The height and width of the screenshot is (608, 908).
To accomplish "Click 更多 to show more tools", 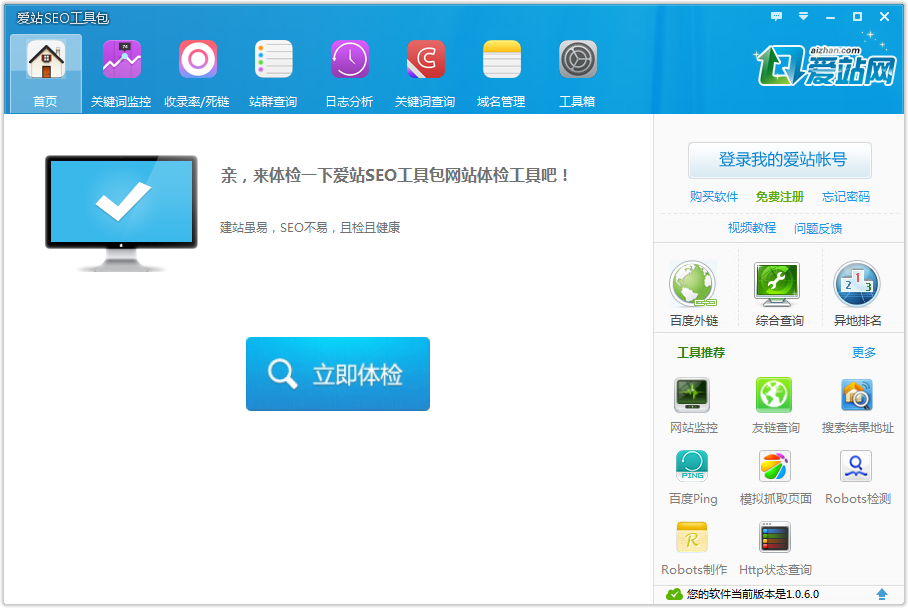I will tap(864, 353).
